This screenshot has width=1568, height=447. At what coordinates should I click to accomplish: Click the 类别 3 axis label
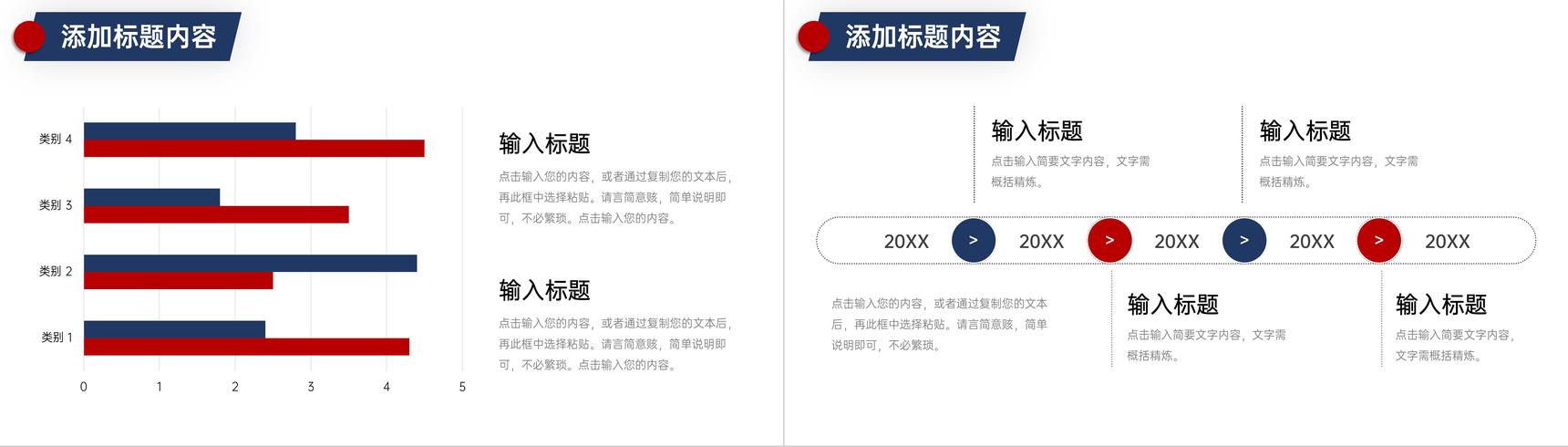[x=56, y=205]
